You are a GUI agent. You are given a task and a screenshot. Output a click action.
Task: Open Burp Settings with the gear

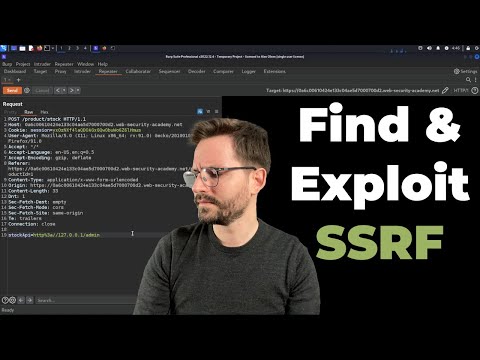click(x=466, y=71)
